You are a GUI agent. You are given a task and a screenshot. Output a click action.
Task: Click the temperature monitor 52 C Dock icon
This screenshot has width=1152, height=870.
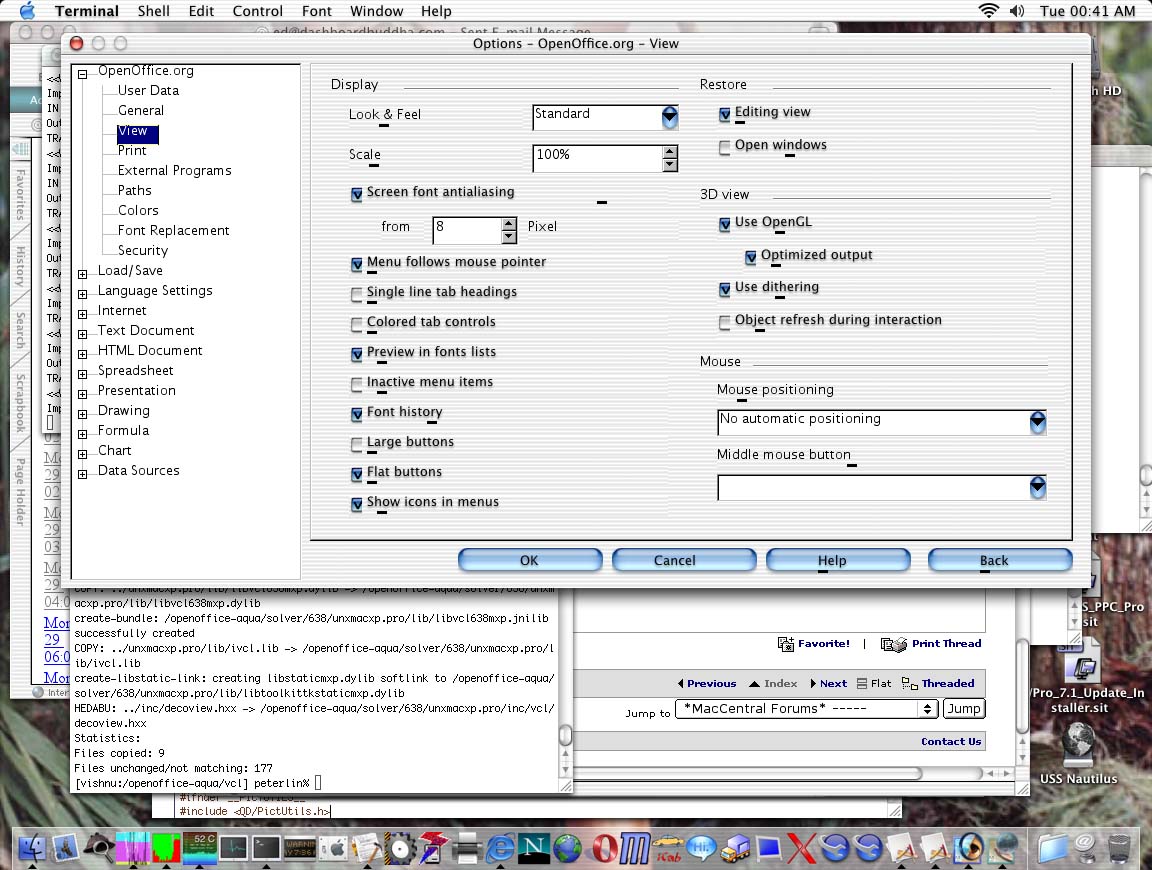(x=200, y=848)
